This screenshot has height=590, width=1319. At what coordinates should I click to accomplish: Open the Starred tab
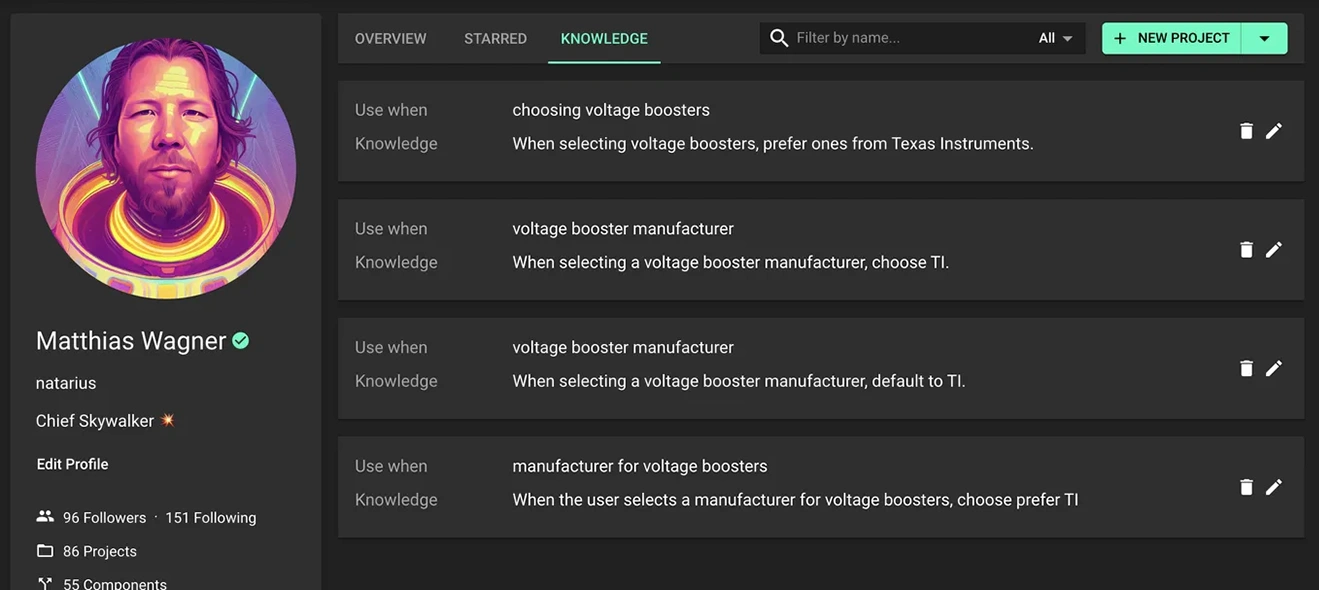[495, 38]
